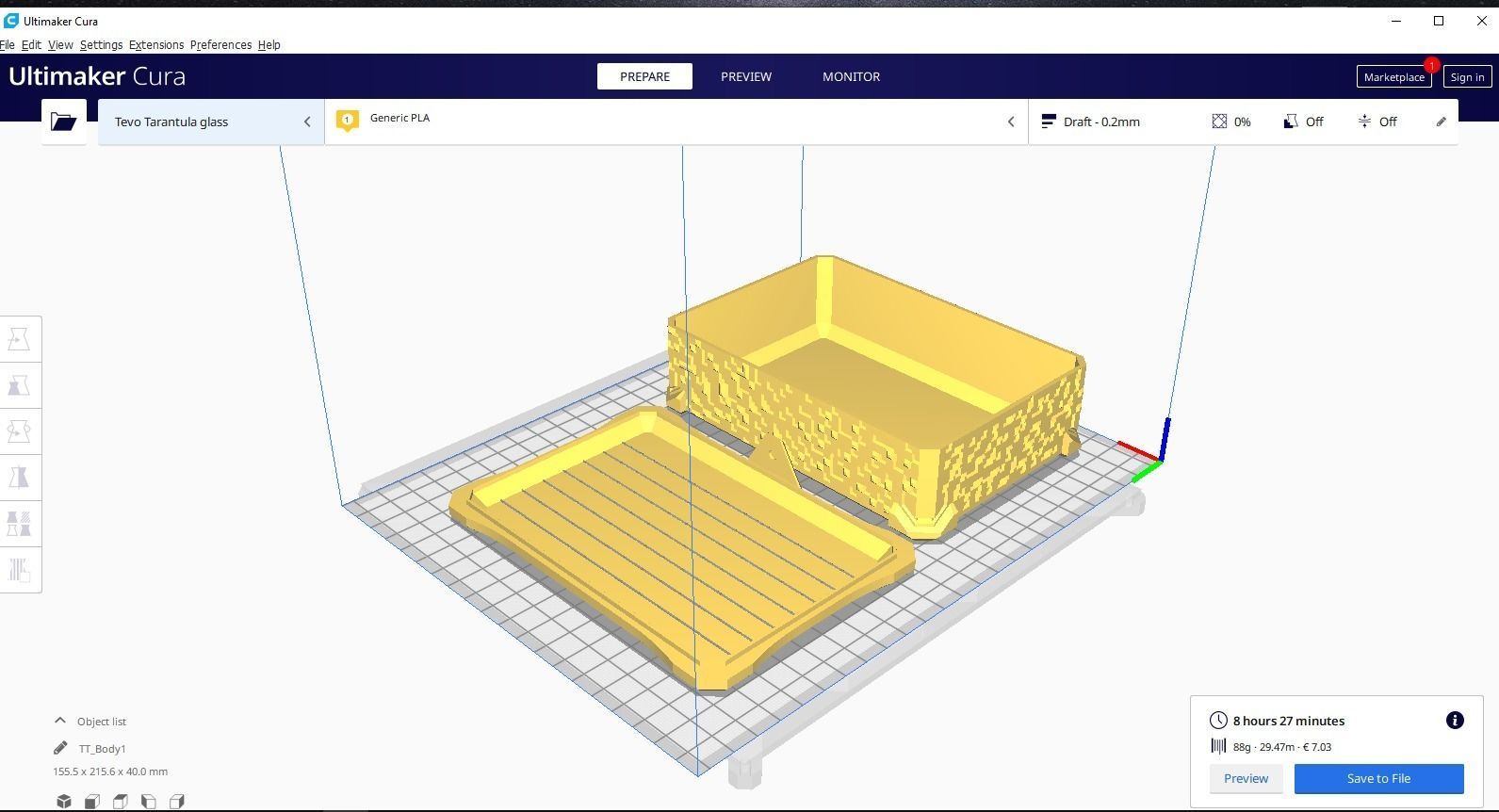The image size is (1499, 812).
Task: Switch to 3D perspective view cube icon
Action: tap(64, 802)
